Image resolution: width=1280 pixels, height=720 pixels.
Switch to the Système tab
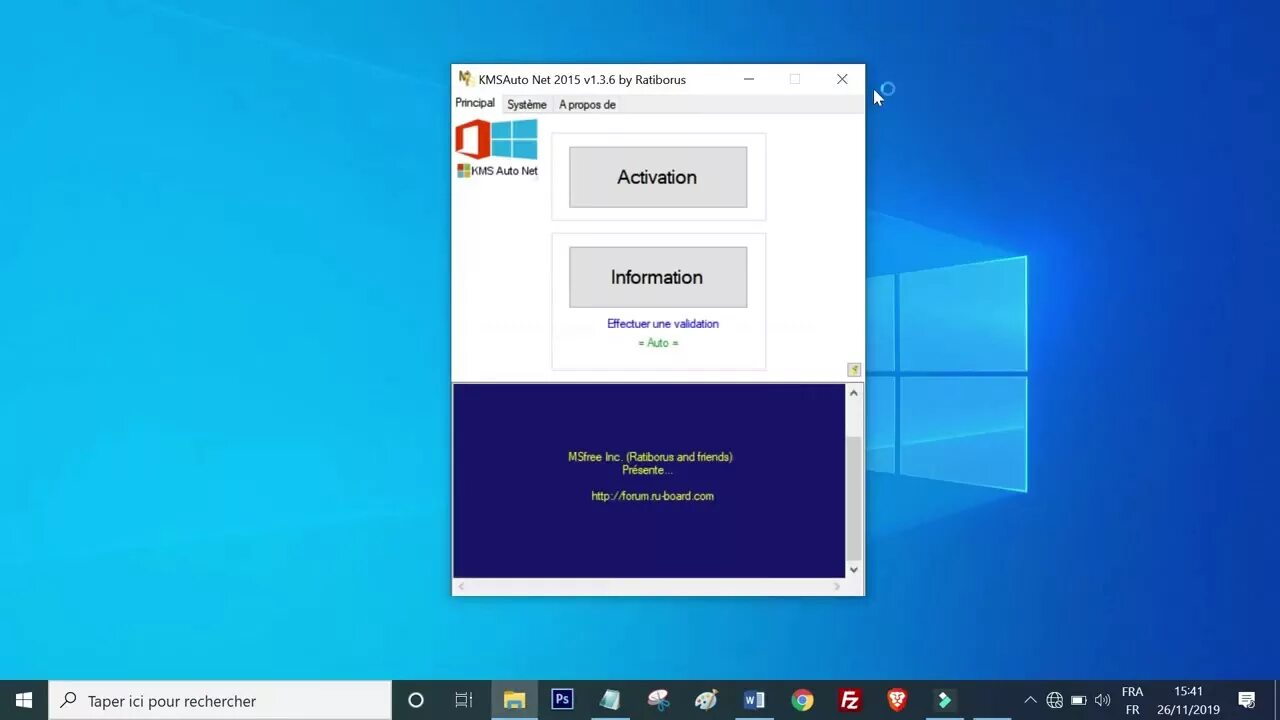tap(526, 104)
